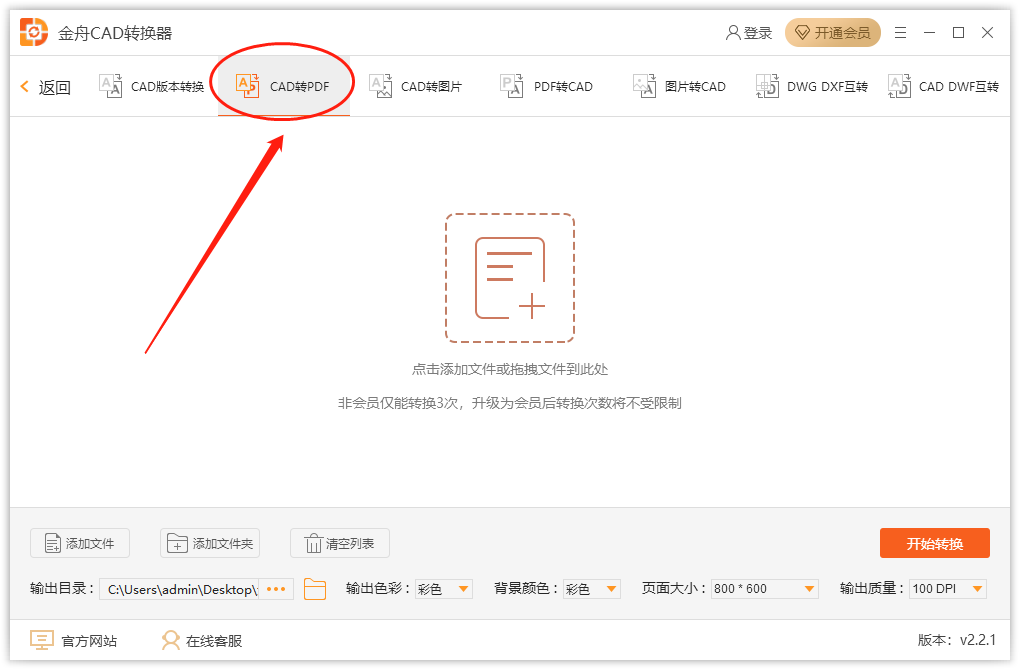The image size is (1020, 670).
Task: Click the add-file drop zone icon
Action: (x=510, y=278)
